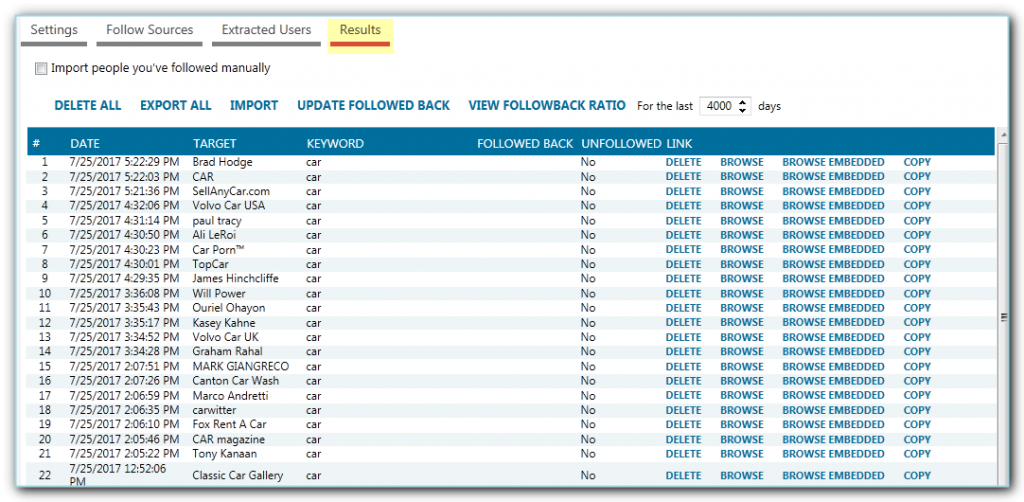Decrease days with the stepper down arrow

tap(743, 110)
